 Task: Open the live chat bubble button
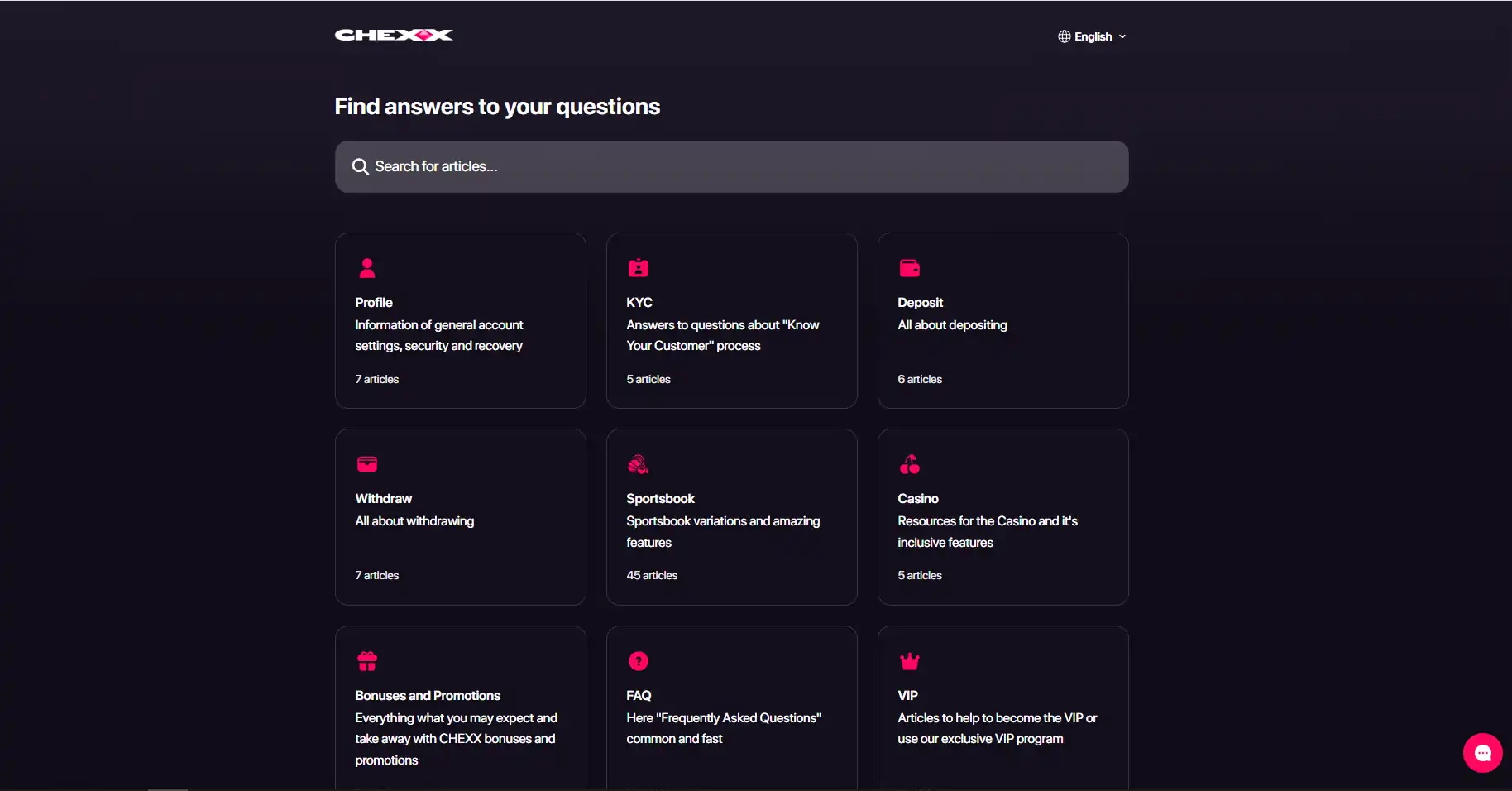pos(1483,753)
